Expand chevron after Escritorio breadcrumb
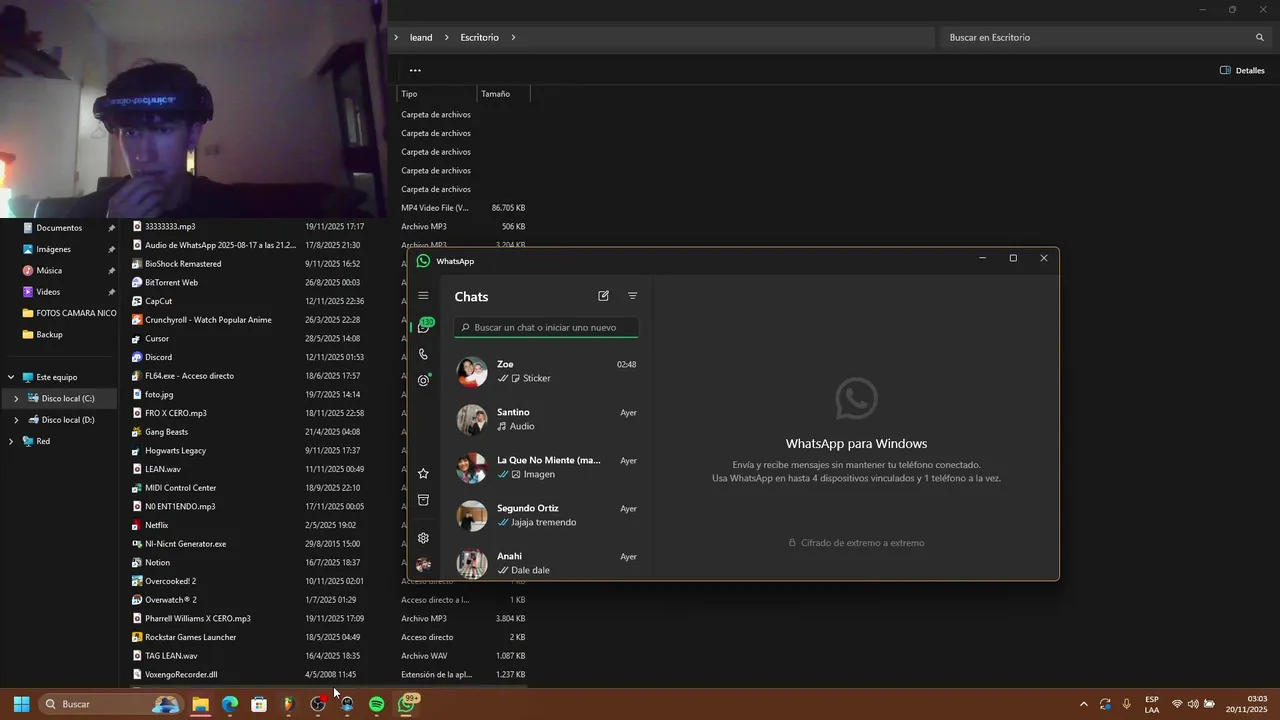Image resolution: width=1280 pixels, height=720 pixels. coord(514,37)
